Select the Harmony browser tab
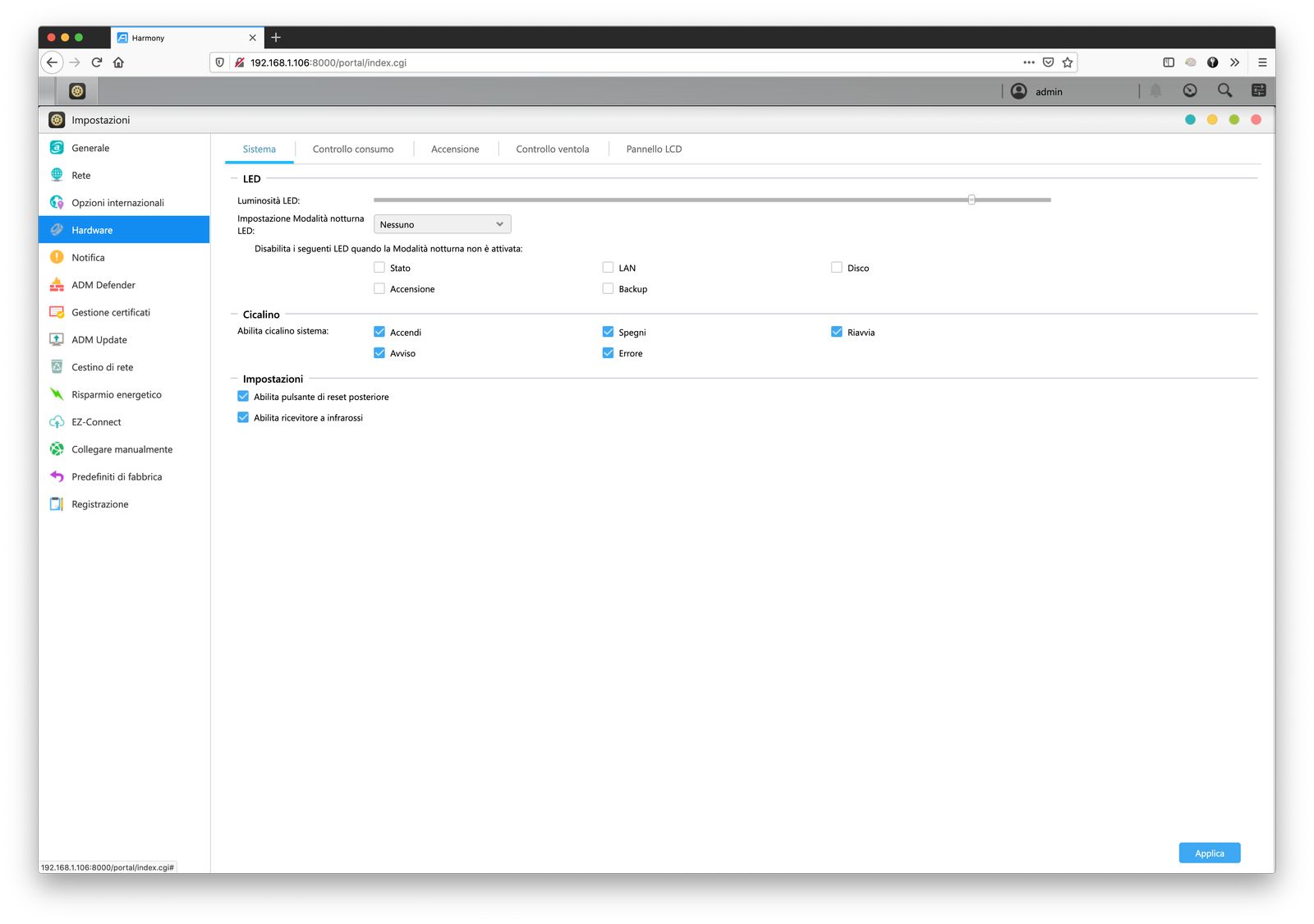This screenshot has width=1314, height=924. (x=186, y=38)
